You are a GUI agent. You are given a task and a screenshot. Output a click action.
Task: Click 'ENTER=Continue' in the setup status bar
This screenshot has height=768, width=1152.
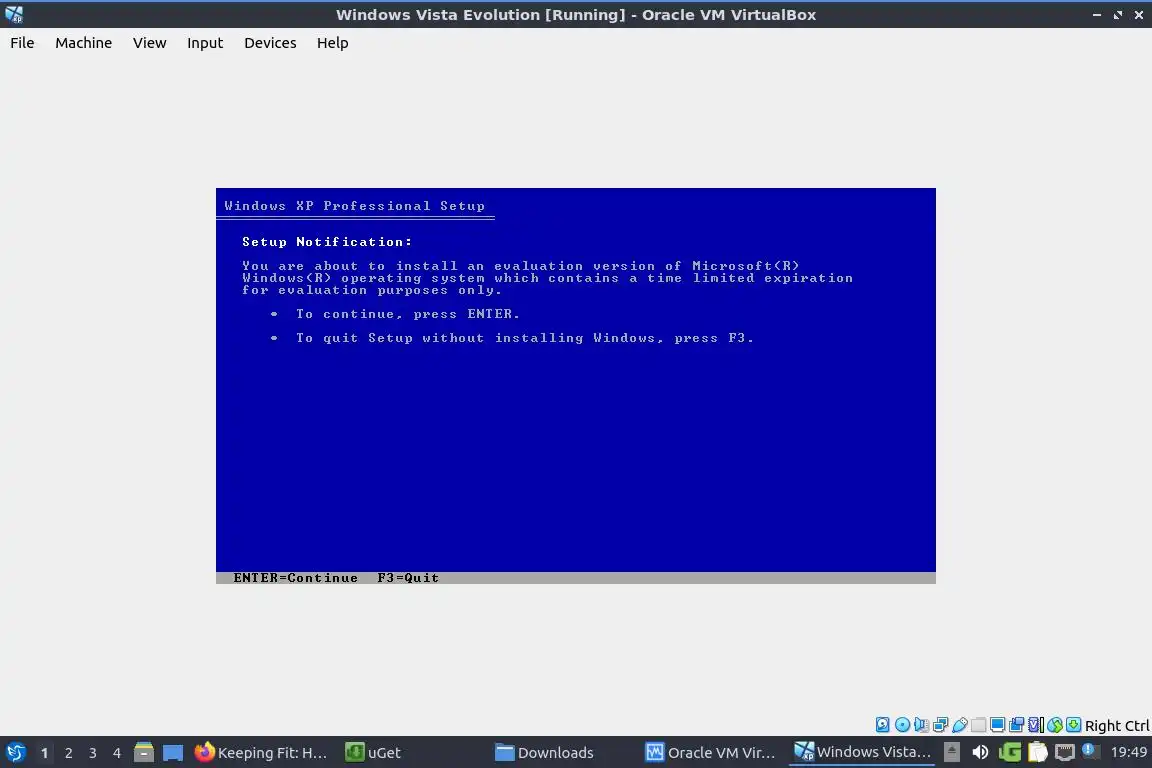point(295,578)
